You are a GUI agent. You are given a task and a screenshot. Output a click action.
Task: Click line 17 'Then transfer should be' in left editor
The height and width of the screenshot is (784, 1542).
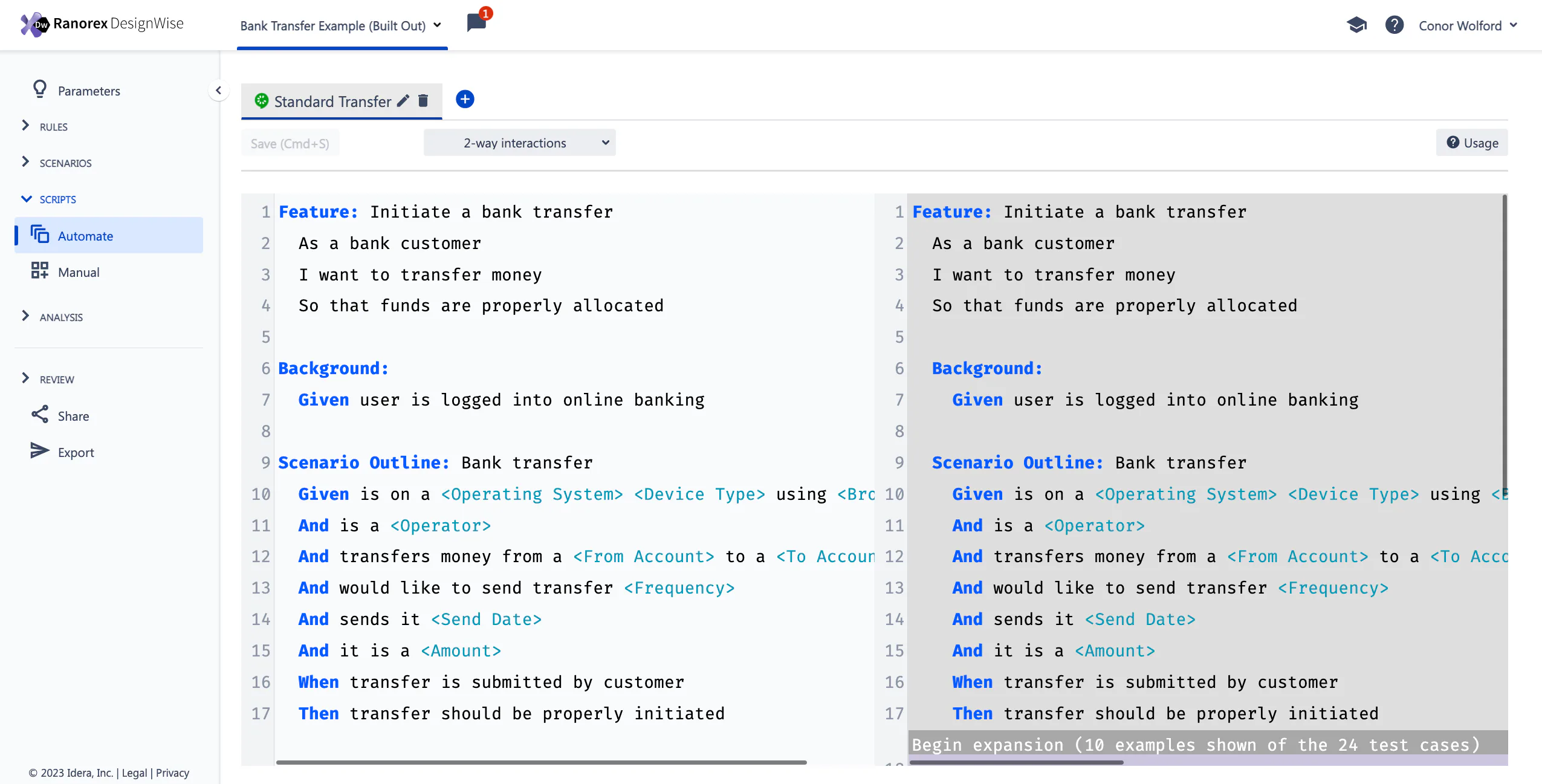click(x=511, y=713)
